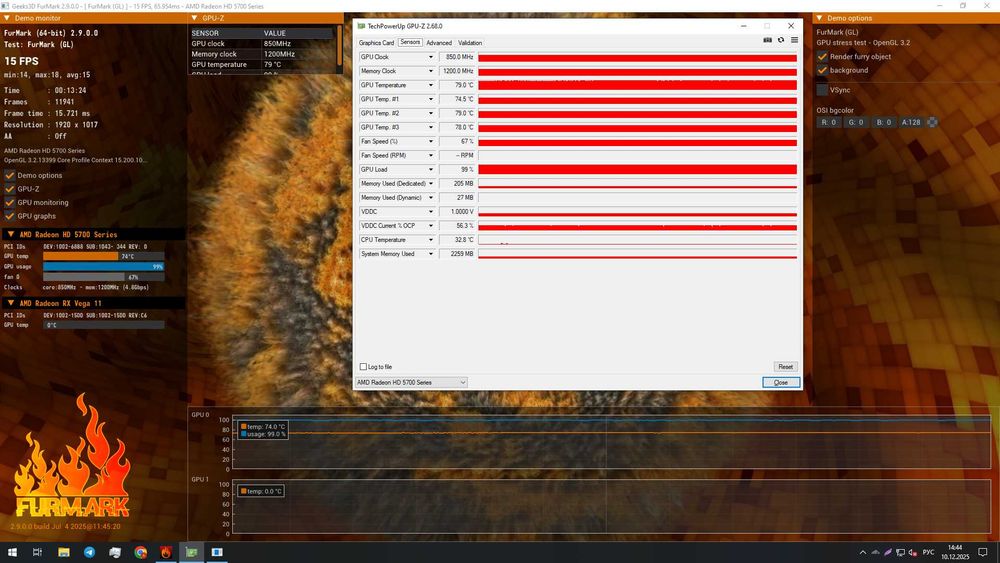Click the taskbar icon left of Chrome
This screenshot has width=1000, height=563.
click(x=115, y=552)
